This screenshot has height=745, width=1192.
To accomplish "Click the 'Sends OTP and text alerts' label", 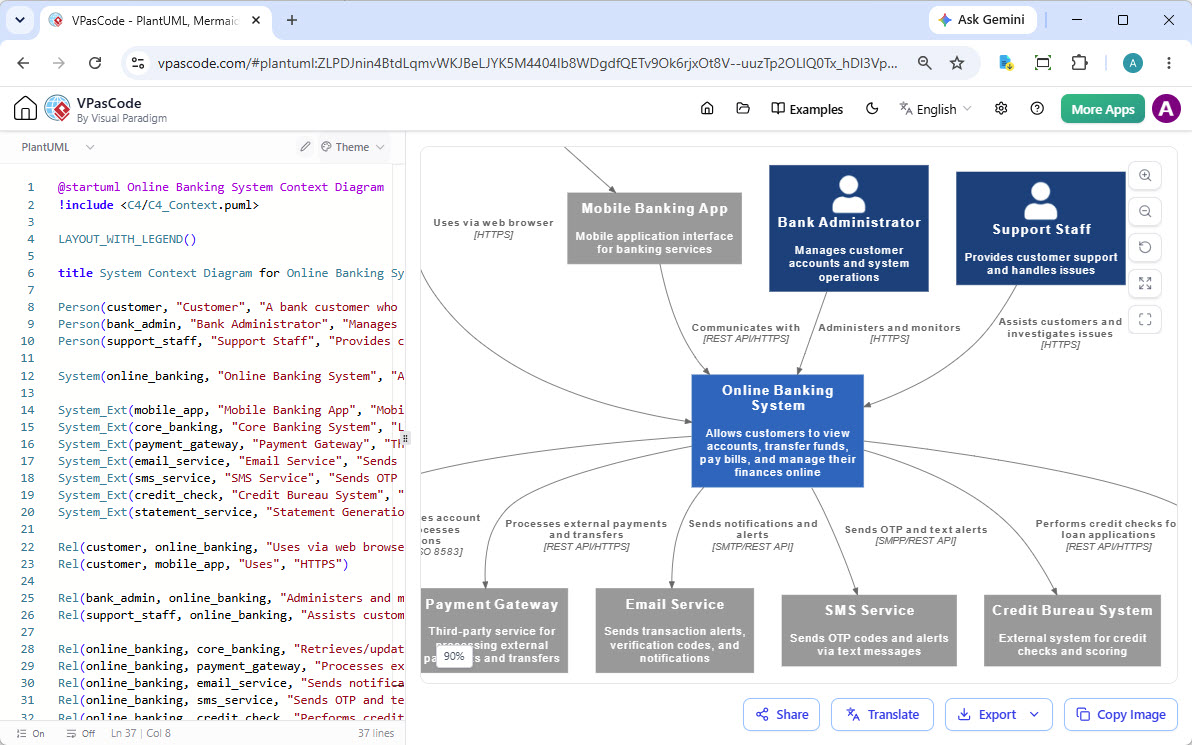I will coord(915,529).
